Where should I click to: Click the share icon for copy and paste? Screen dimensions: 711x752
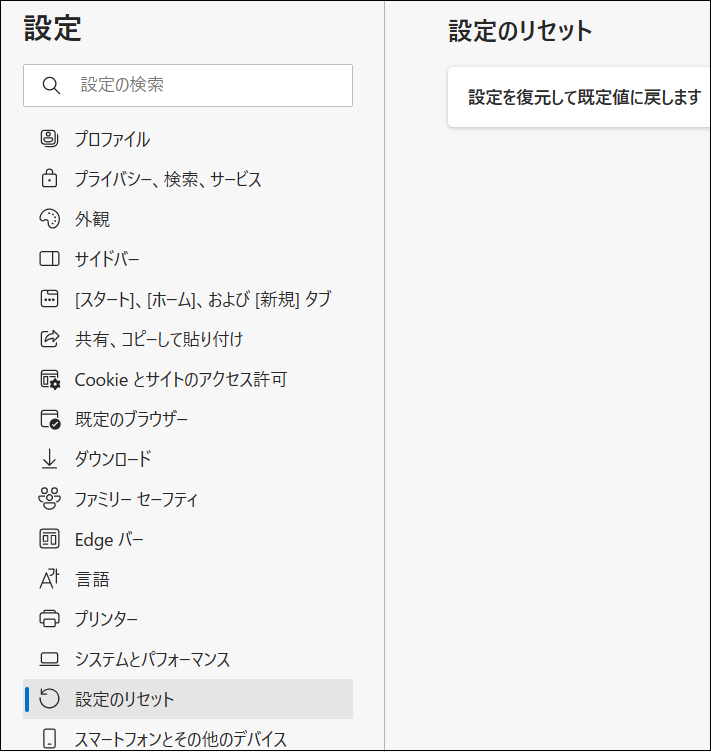tap(49, 339)
